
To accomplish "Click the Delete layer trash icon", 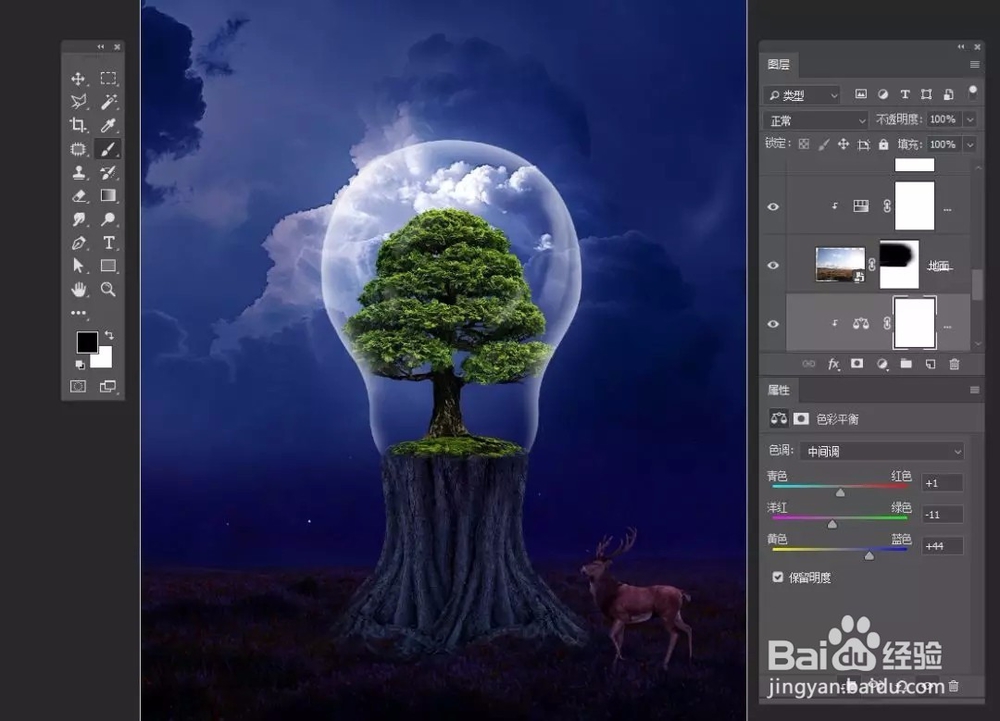I will point(953,364).
